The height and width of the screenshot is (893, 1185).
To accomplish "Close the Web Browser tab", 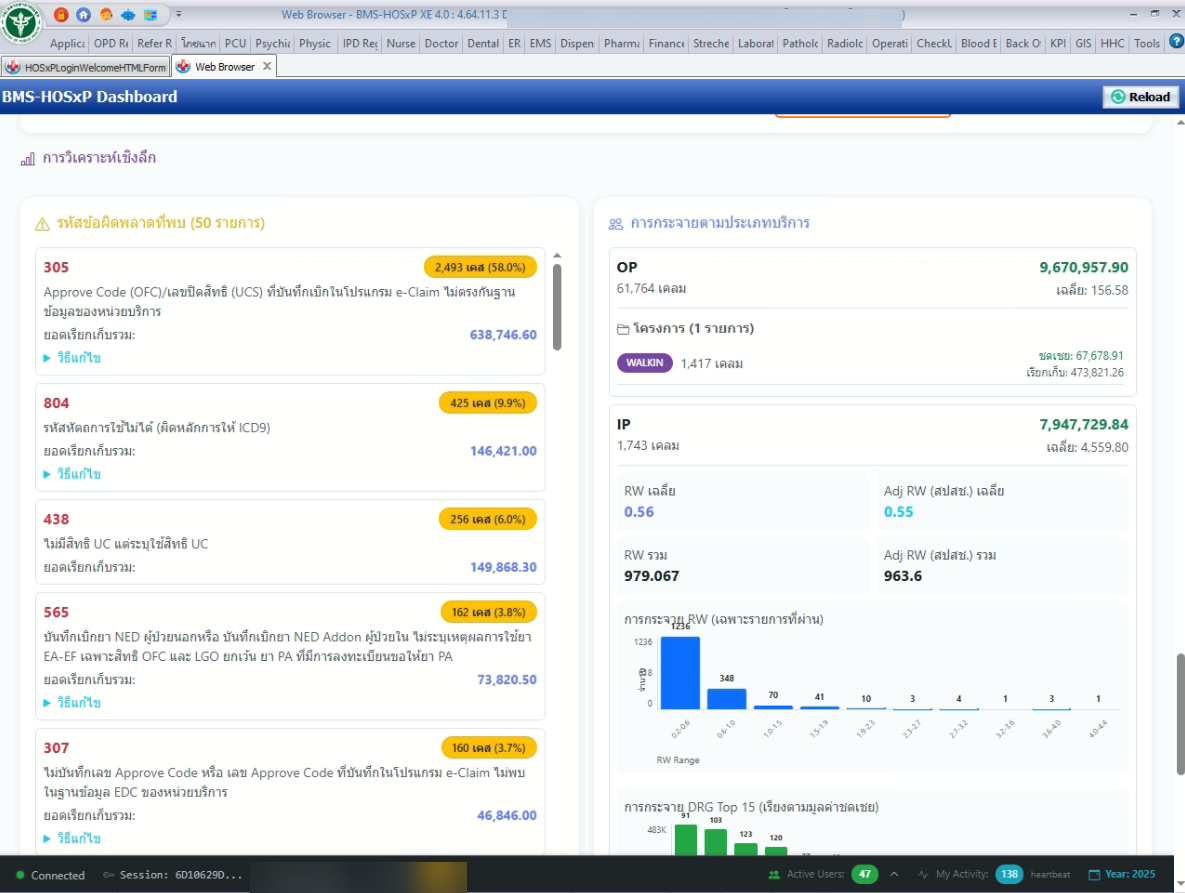I will click(267, 67).
